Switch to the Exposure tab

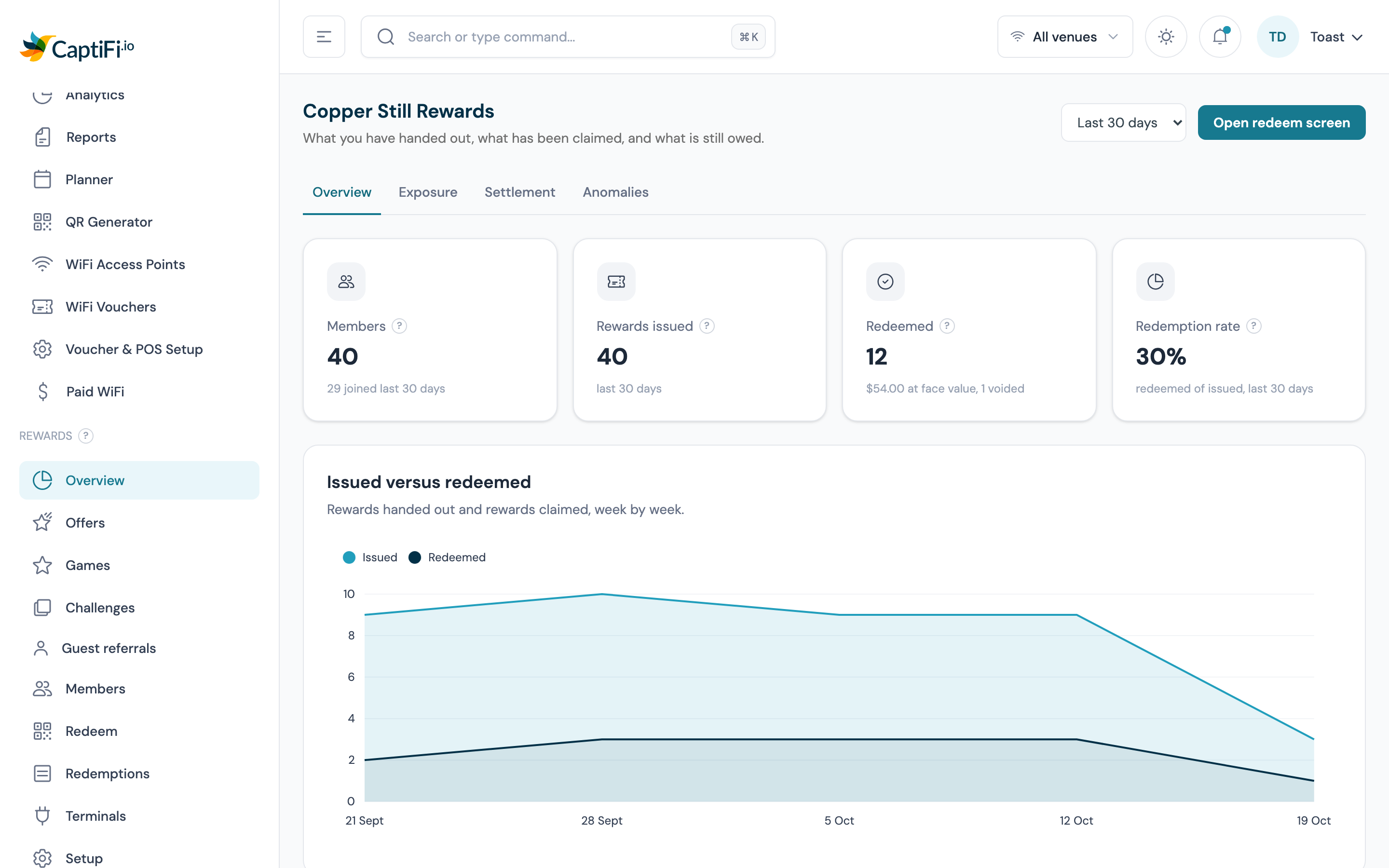[x=428, y=192]
